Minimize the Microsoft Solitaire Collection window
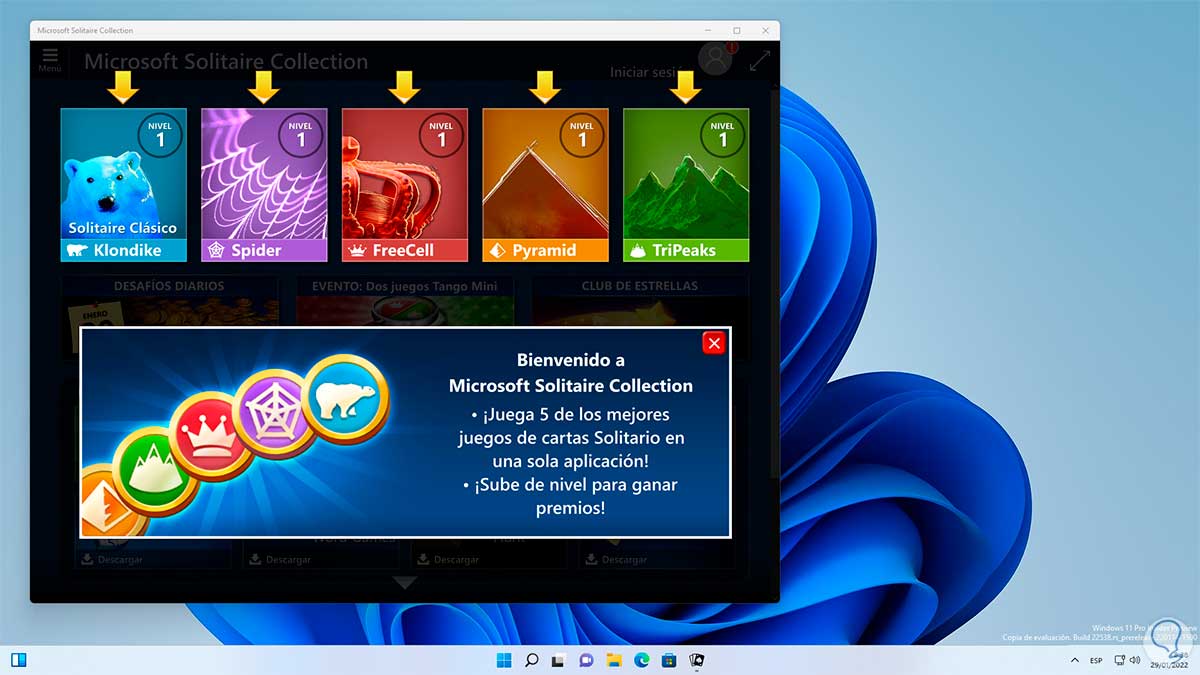This screenshot has width=1200, height=675. point(706,30)
